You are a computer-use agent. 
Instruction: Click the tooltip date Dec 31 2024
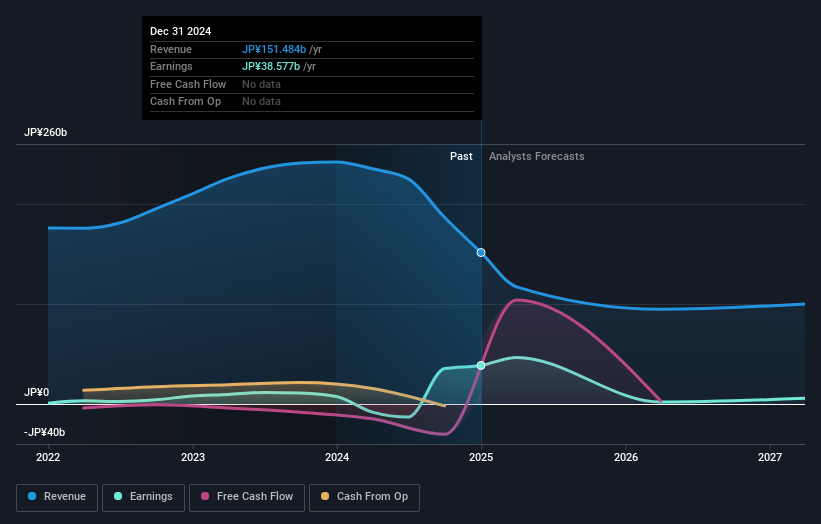(181, 31)
